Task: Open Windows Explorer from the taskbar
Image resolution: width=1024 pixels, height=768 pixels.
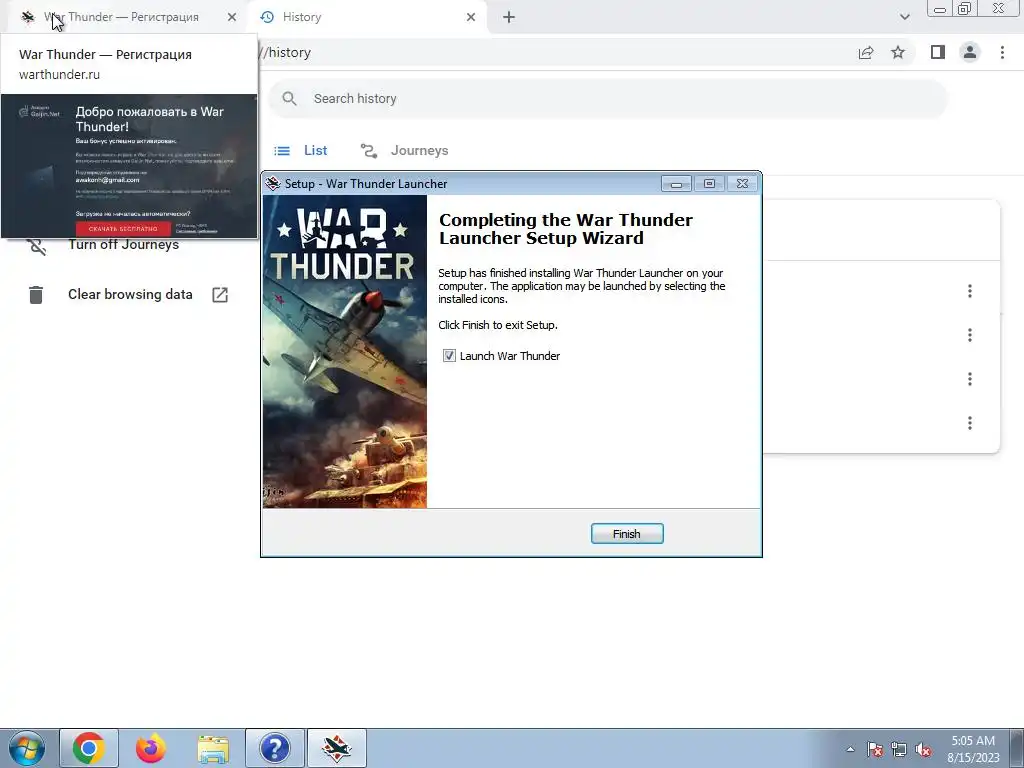Action: click(x=213, y=748)
